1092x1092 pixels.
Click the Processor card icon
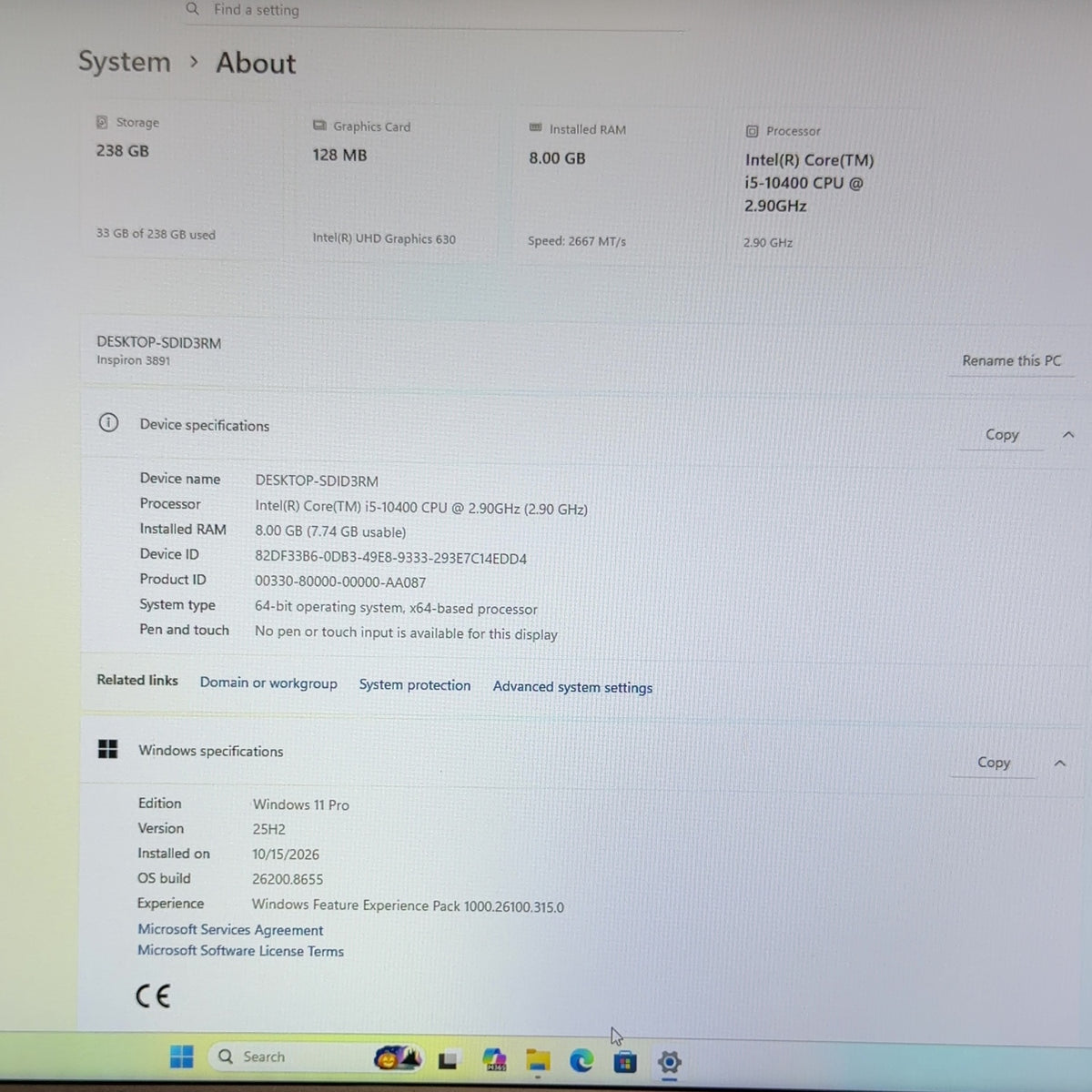coord(752,131)
